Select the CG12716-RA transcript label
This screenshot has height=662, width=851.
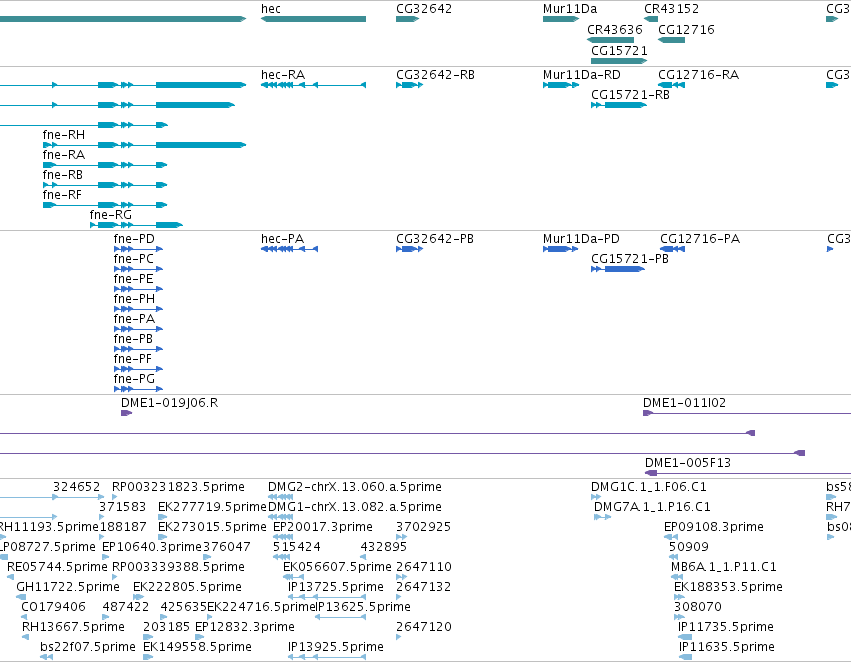(698, 75)
